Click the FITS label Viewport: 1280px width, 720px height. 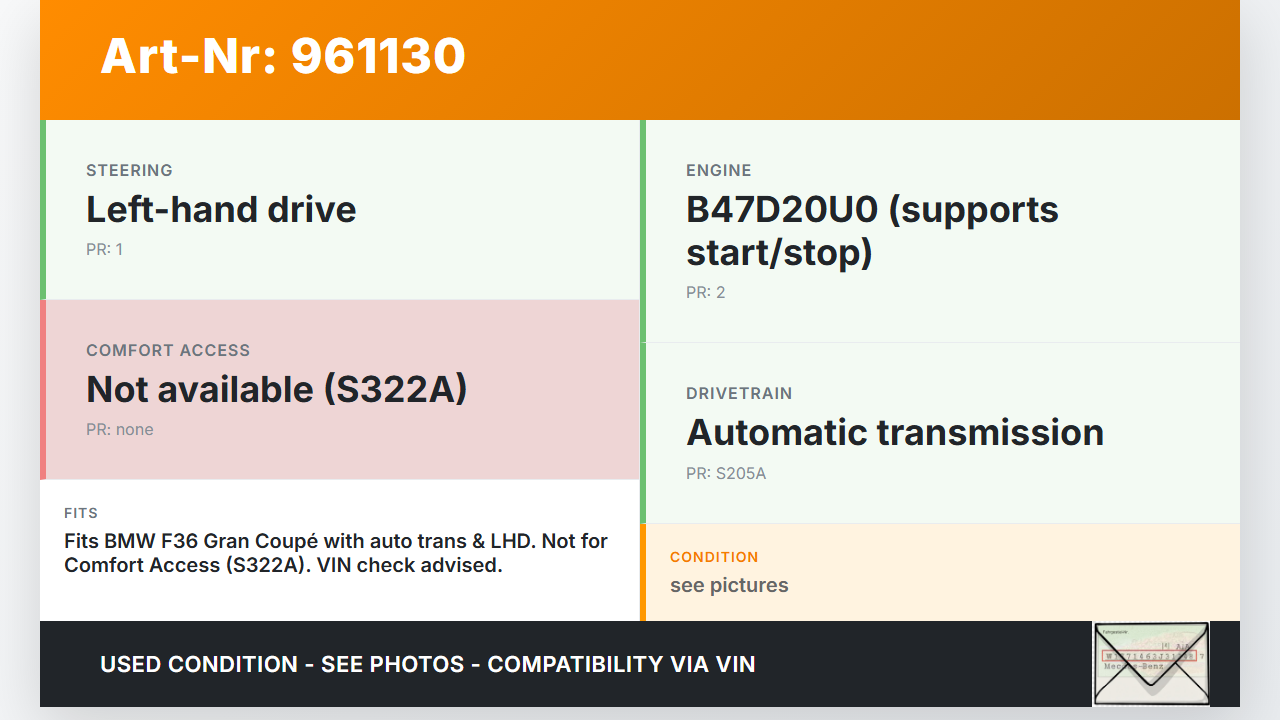[x=81, y=513]
